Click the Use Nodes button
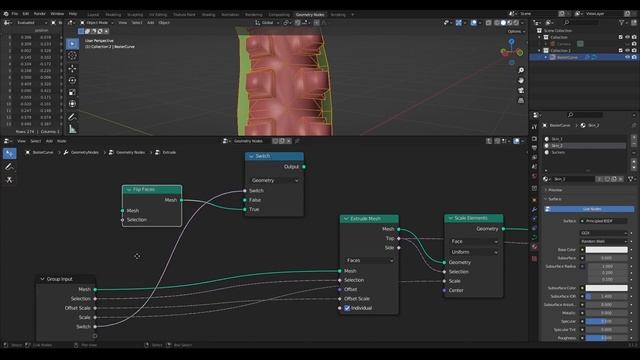Image resolution: width=640 pixels, height=360 pixels. click(x=589, y=209)
